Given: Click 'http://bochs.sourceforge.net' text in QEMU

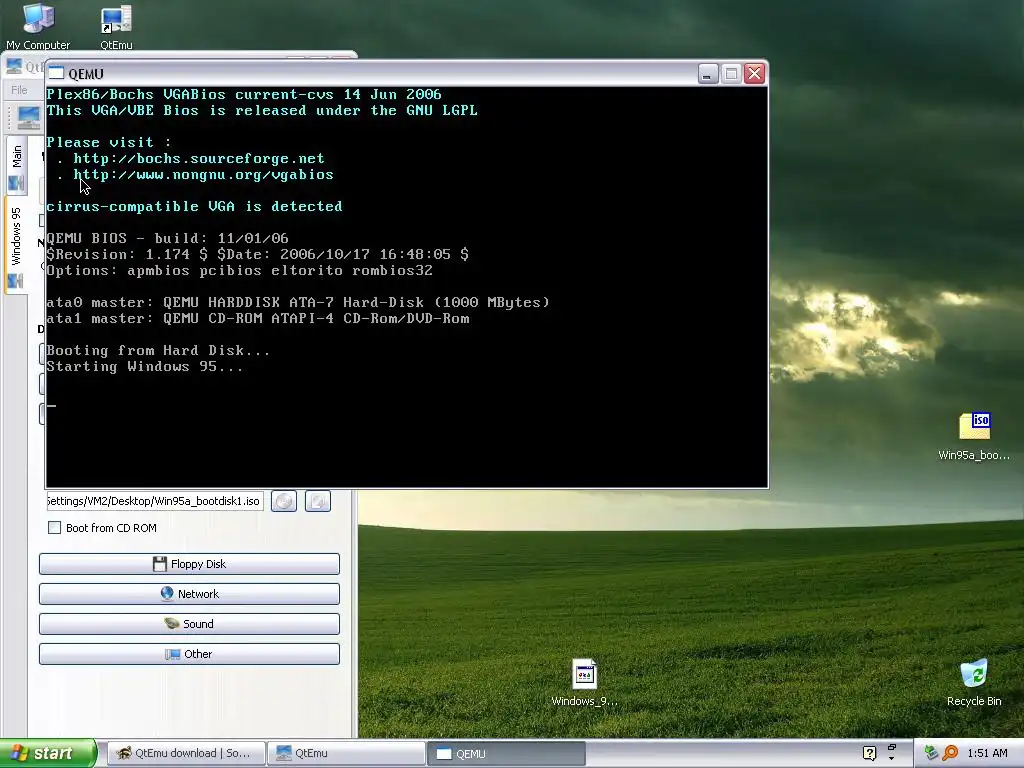Looking at the screenshot, I should tap(199, 159).
